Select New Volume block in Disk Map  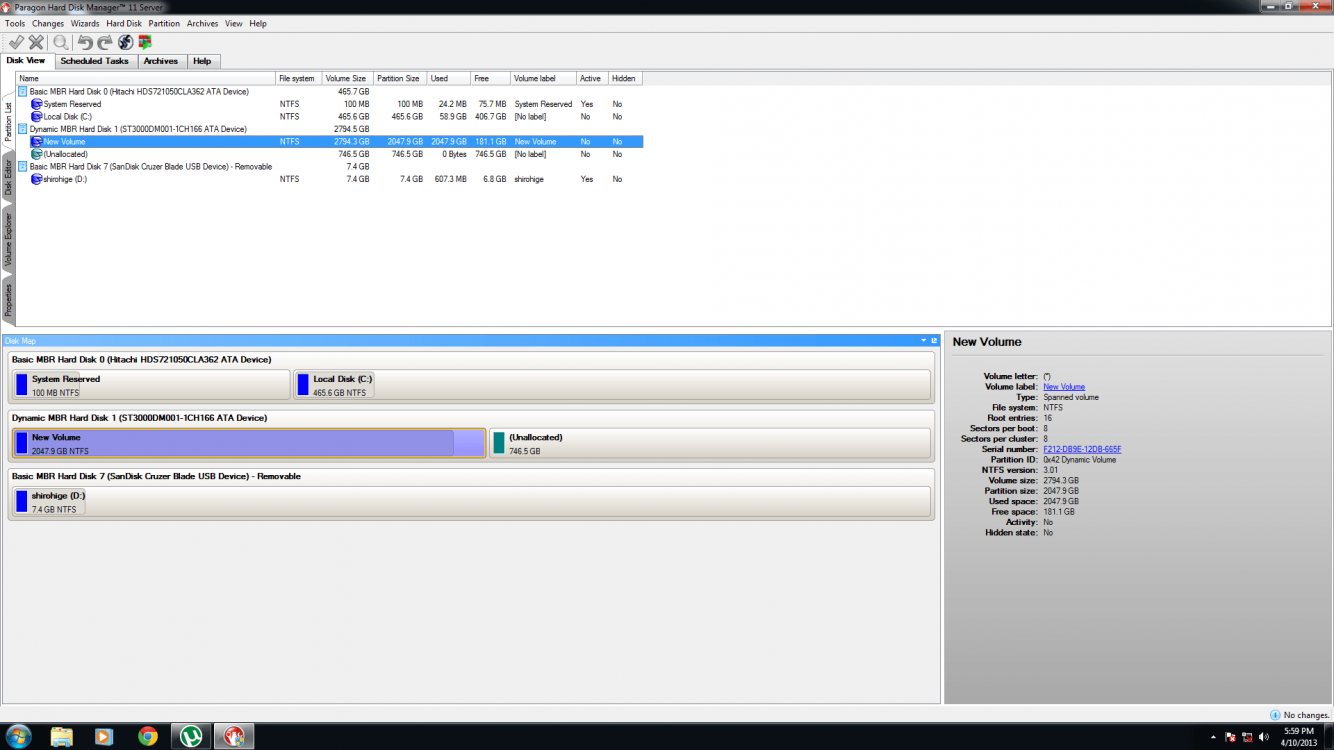tap(249, 443)
